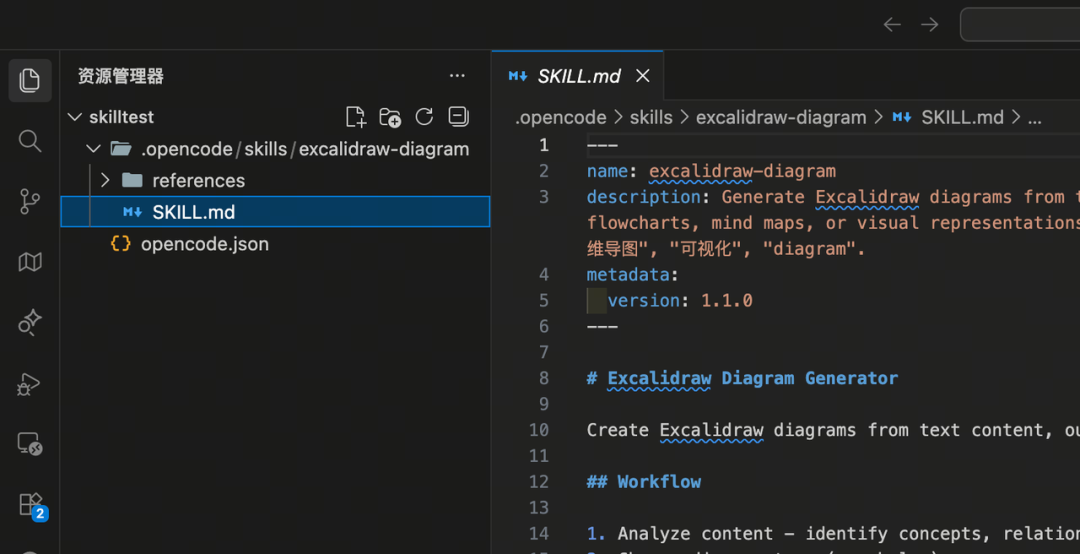Viewport: 1080px width, 554px height.
Task: Open the Explorer view in activity bar
Action: [x=30, y=80]
